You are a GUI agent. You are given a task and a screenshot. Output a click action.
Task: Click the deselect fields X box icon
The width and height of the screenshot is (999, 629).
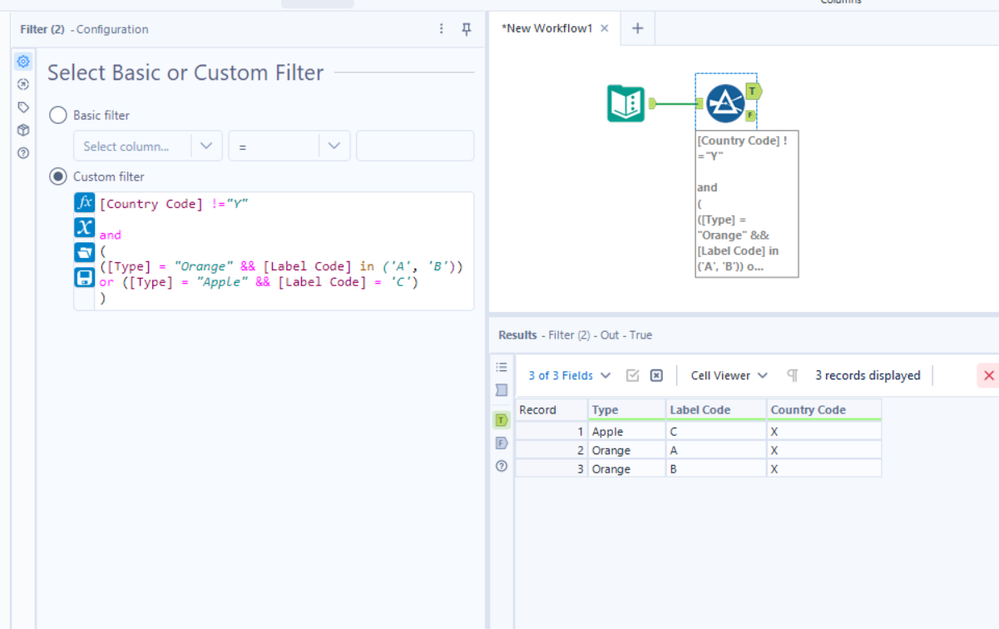656,375
